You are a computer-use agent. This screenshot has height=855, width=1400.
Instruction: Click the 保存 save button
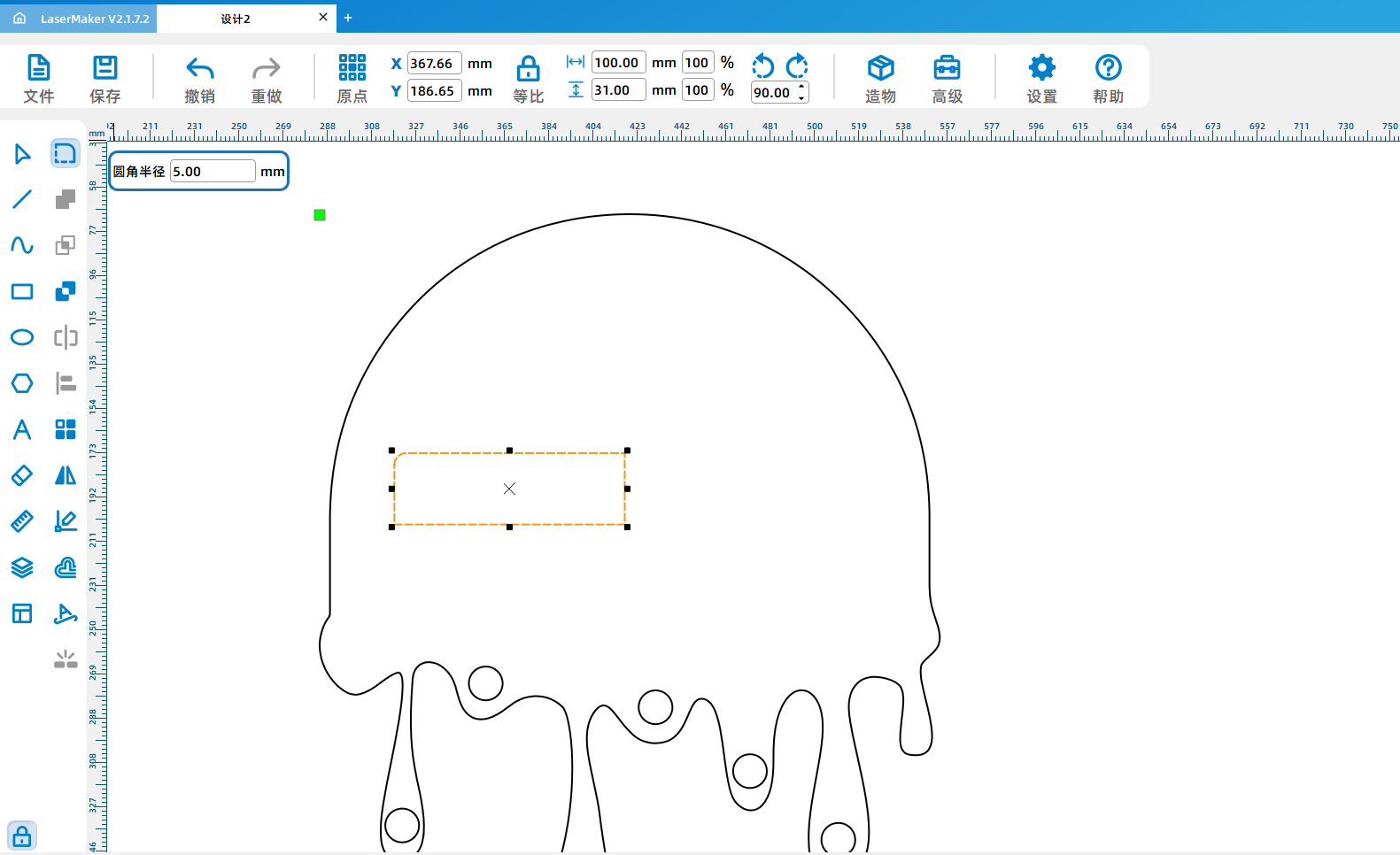[105, 78]
